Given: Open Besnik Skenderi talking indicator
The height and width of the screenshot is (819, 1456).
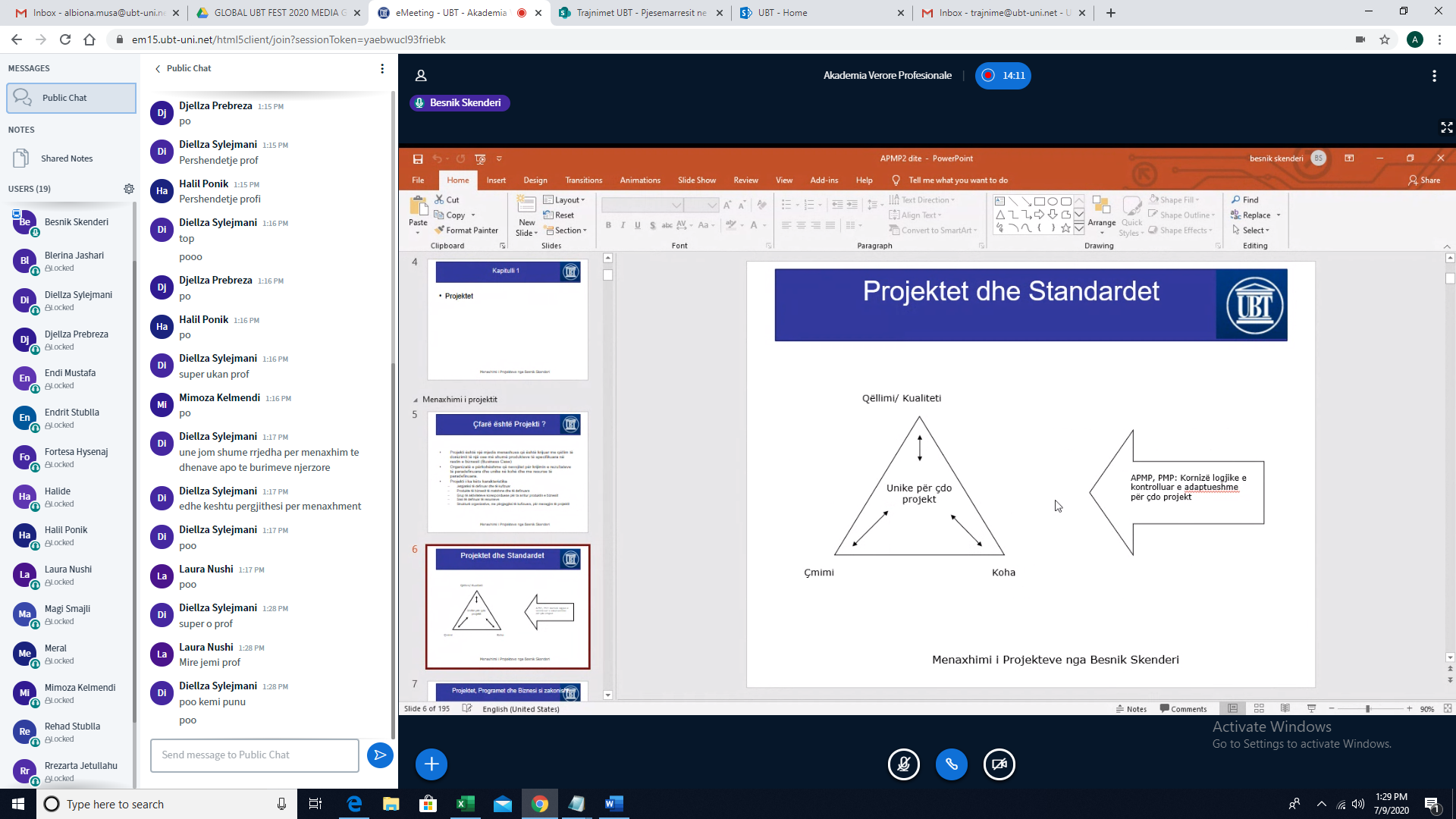Looking at the screenshot, I should 460,103.
